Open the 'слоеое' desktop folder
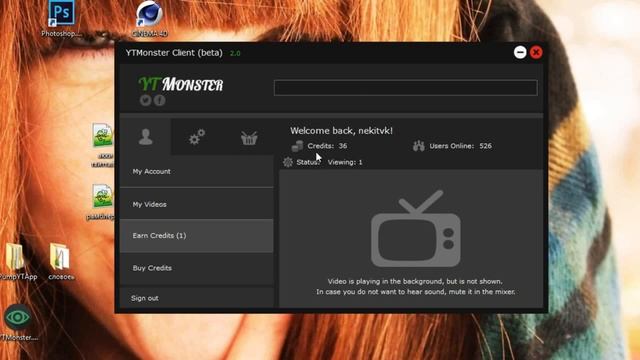Screen dimensions: 640x360 click(60, 262)
